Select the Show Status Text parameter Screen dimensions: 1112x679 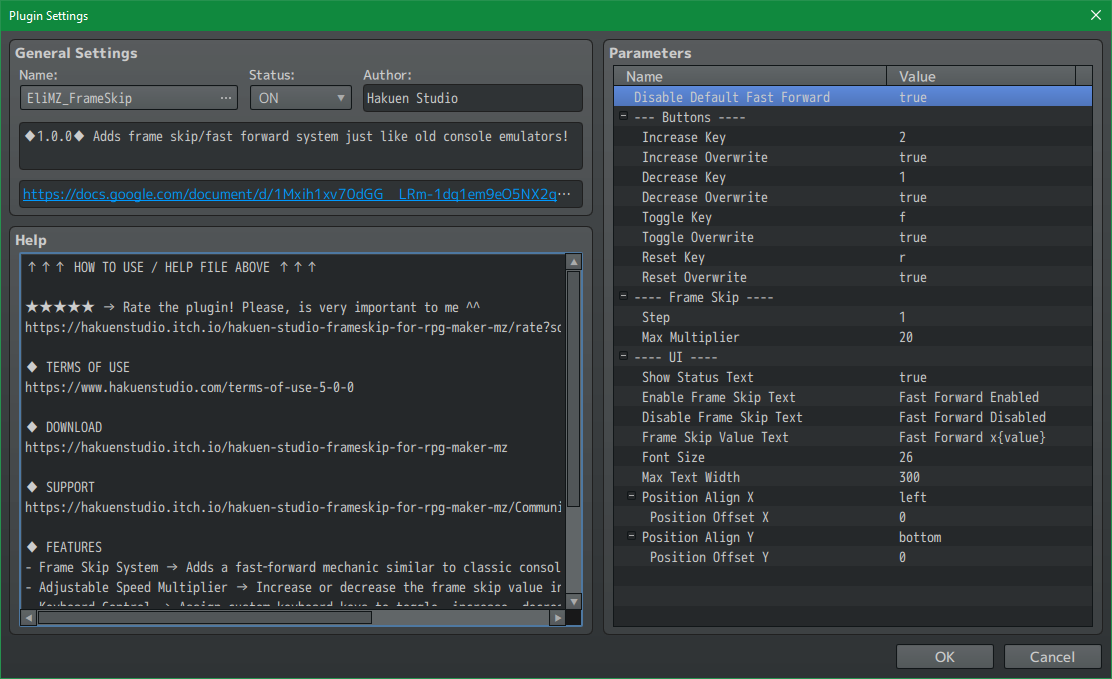click(x=698, y=377)
